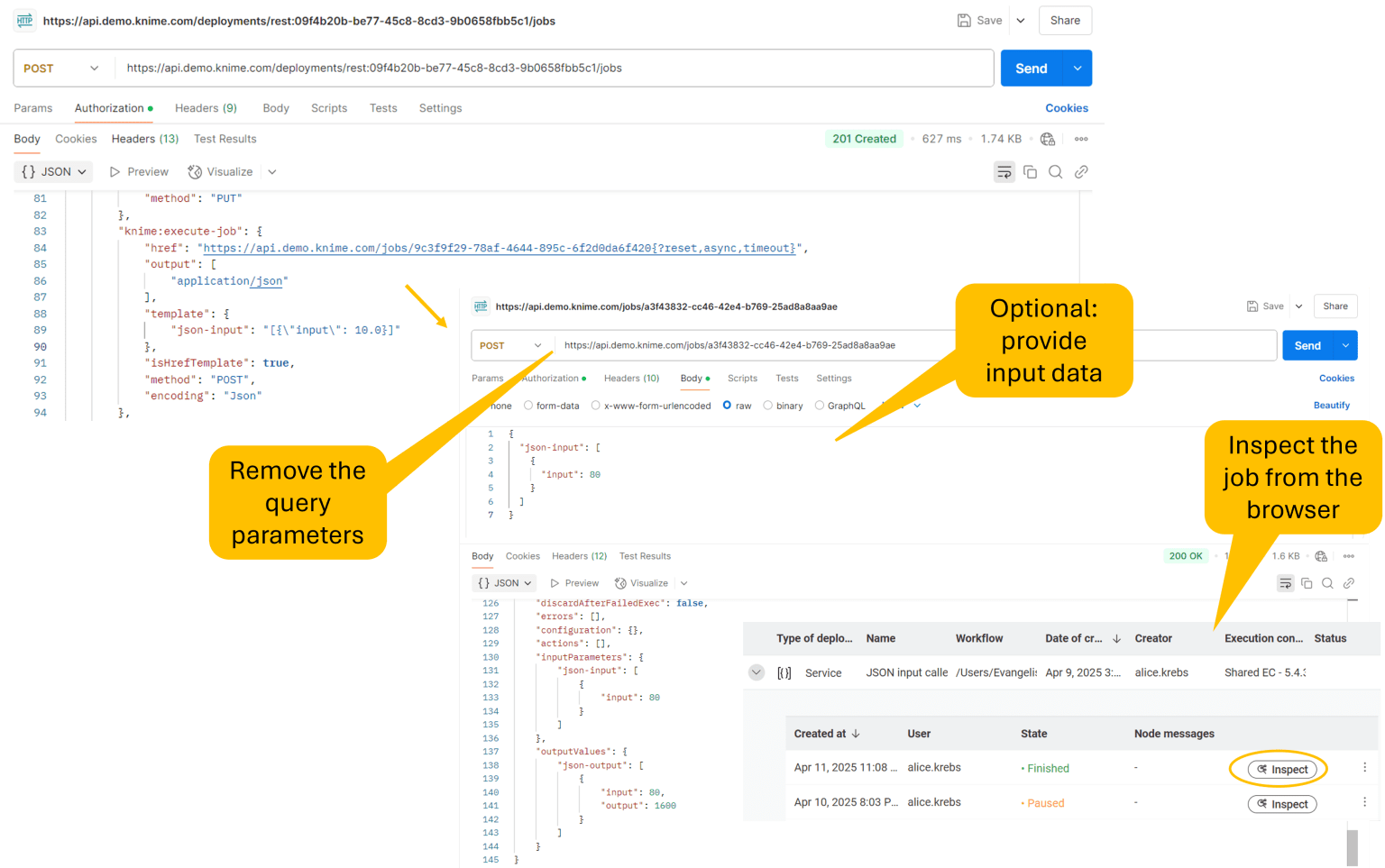The image size is (1385, 868).
Task: Open Scripts tab in the deployments request
Action: tap(329, 108)
